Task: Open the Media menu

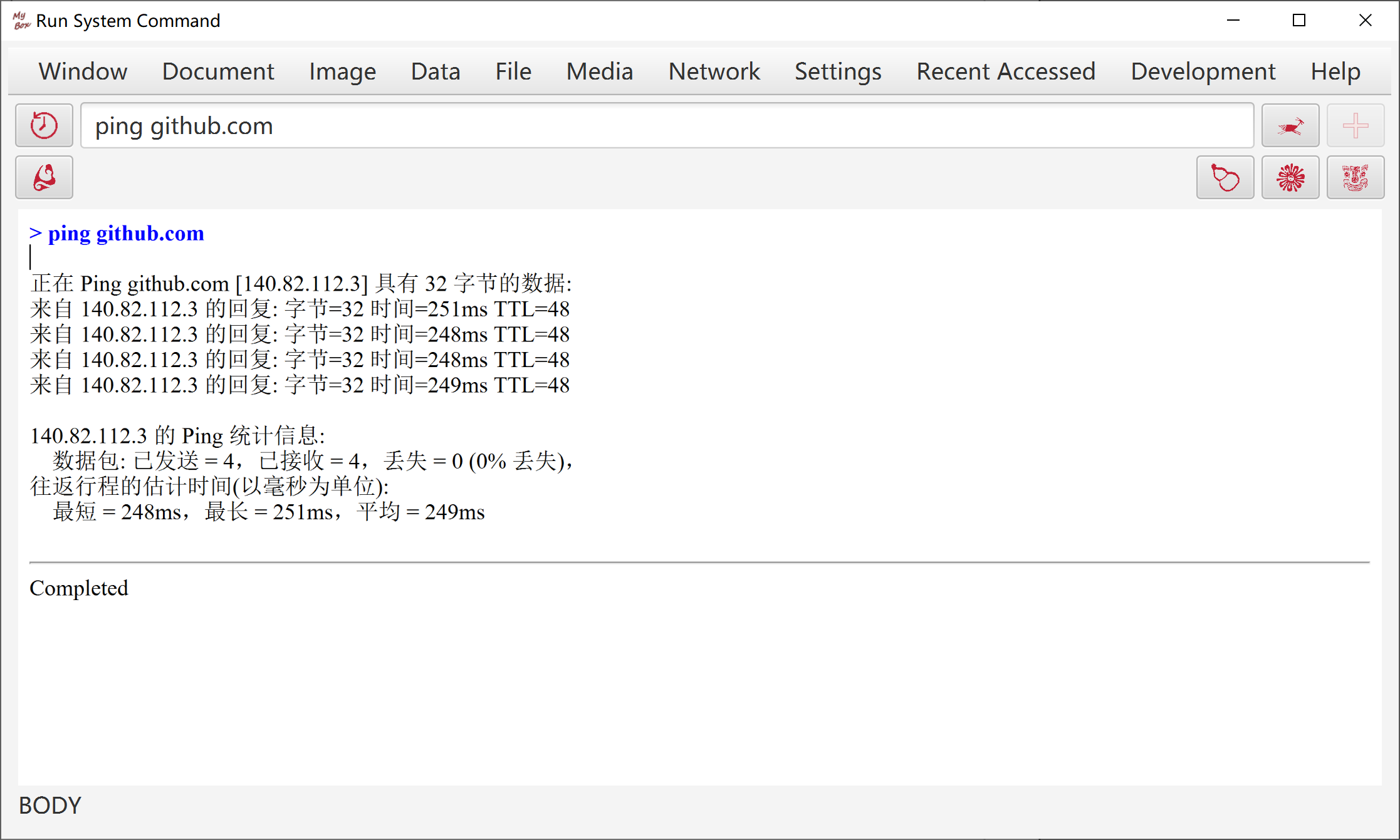Action: coord(599,71)
